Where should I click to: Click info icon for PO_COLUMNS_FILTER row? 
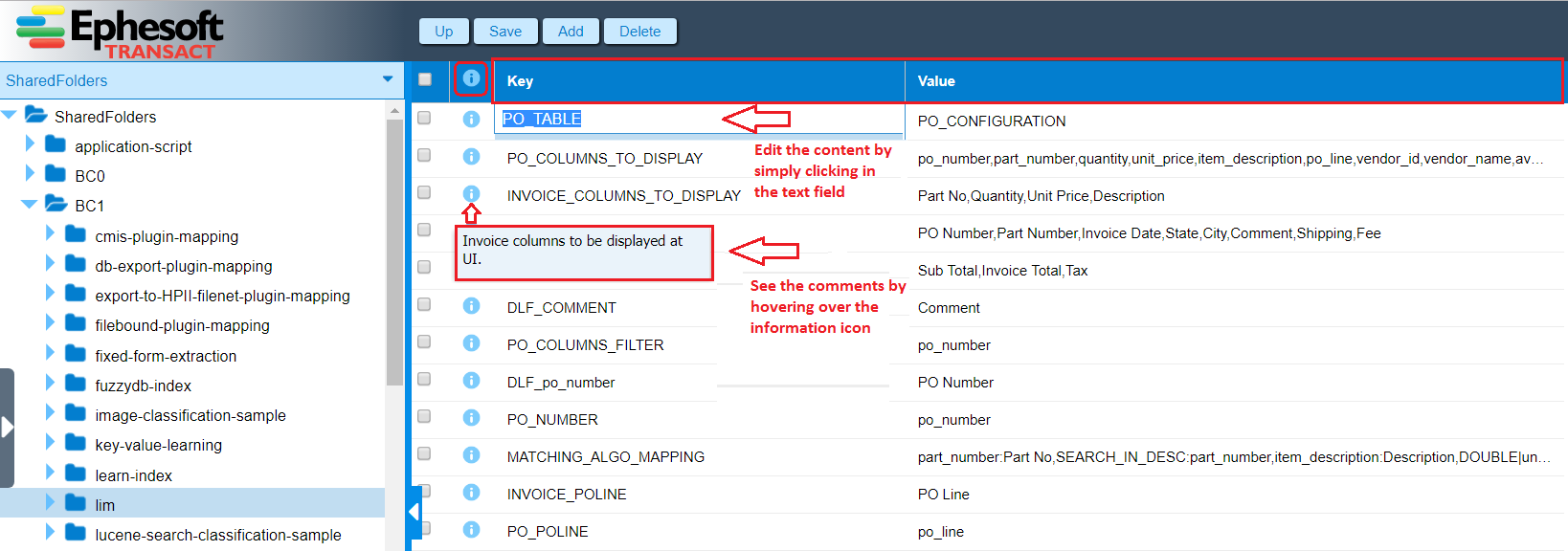471,342
